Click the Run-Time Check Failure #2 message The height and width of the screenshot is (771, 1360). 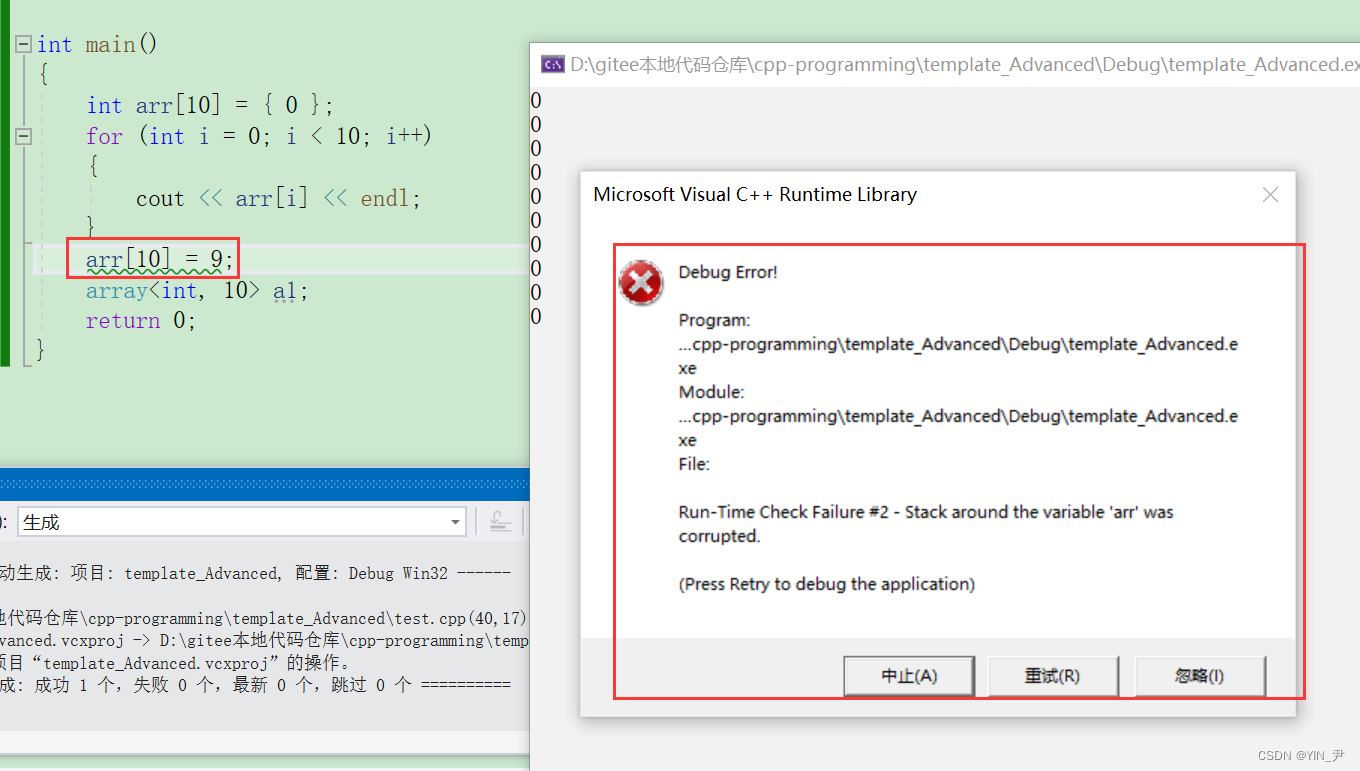[926, 524]
